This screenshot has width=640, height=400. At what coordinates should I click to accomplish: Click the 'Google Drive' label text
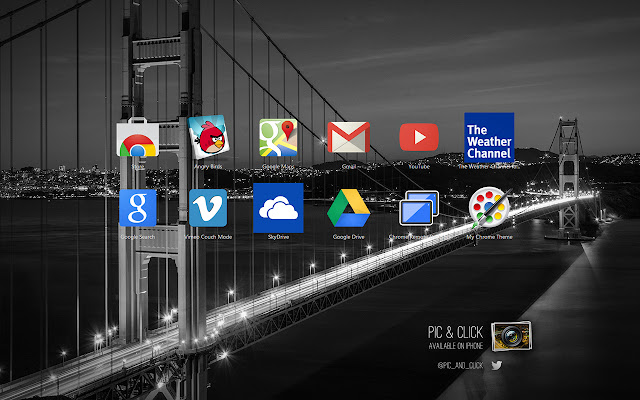point(349,237)
